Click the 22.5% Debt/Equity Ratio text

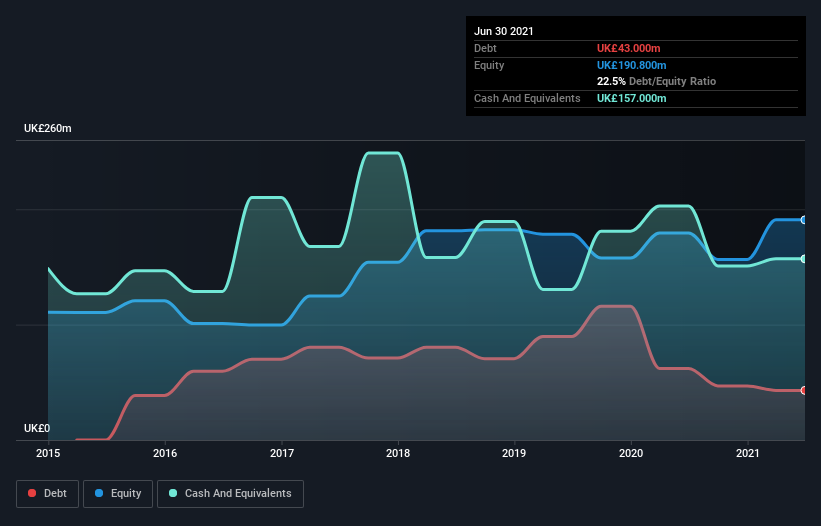coord(657,81)
